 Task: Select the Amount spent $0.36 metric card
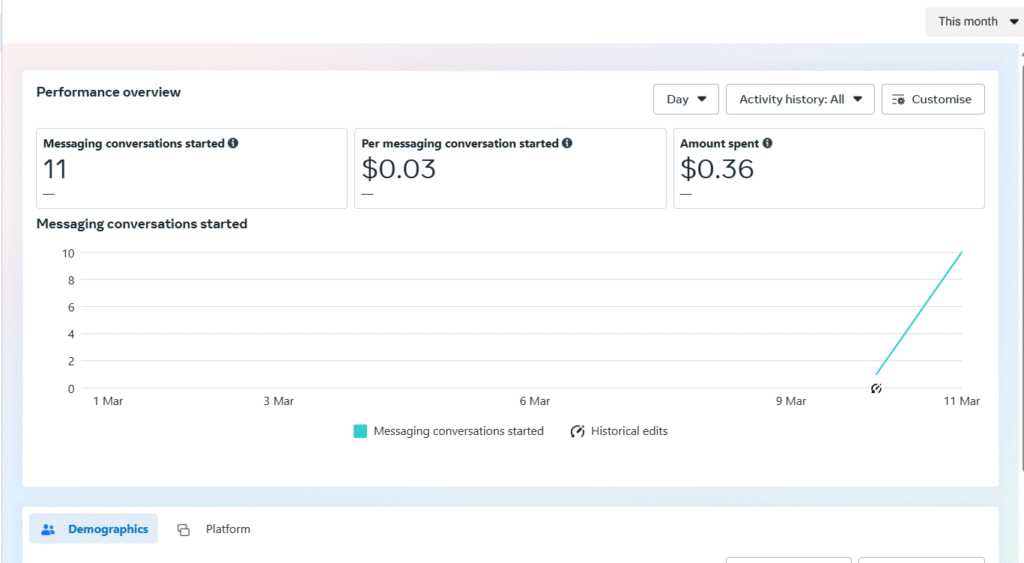(x=828, y=168)
